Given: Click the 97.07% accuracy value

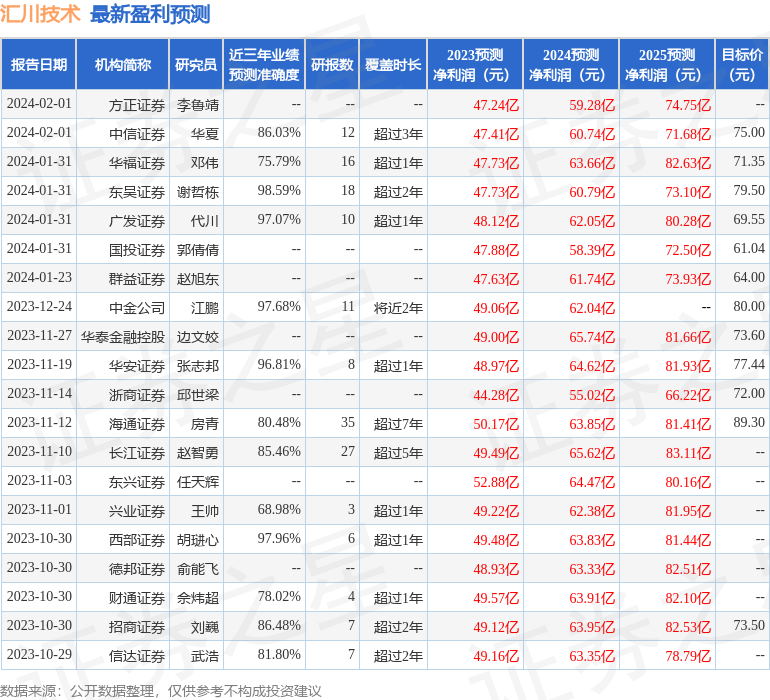Looking at the screenshot, I should coord(279,220).
